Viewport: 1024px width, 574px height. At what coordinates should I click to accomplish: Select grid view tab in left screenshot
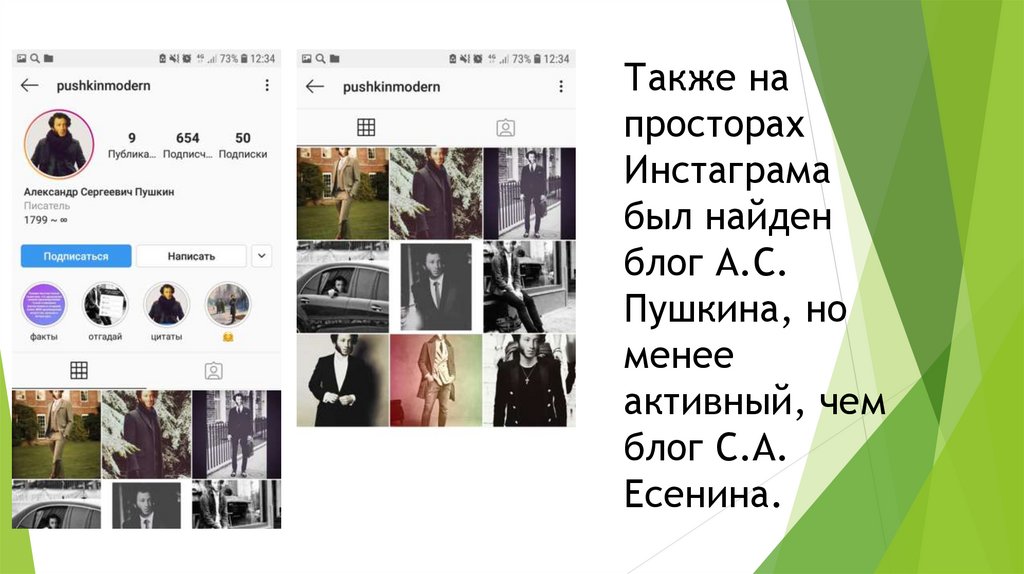(79, 371)
